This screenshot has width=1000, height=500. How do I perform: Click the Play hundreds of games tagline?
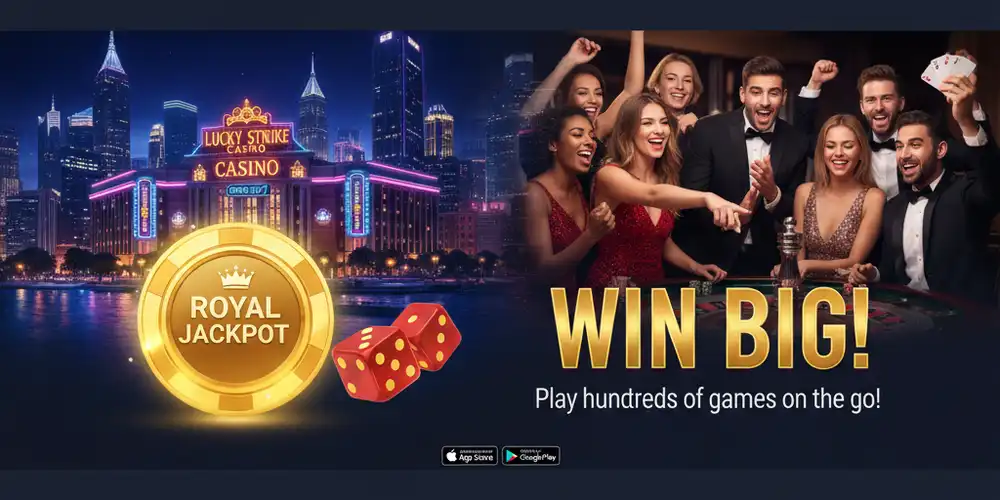pos(708,399)
